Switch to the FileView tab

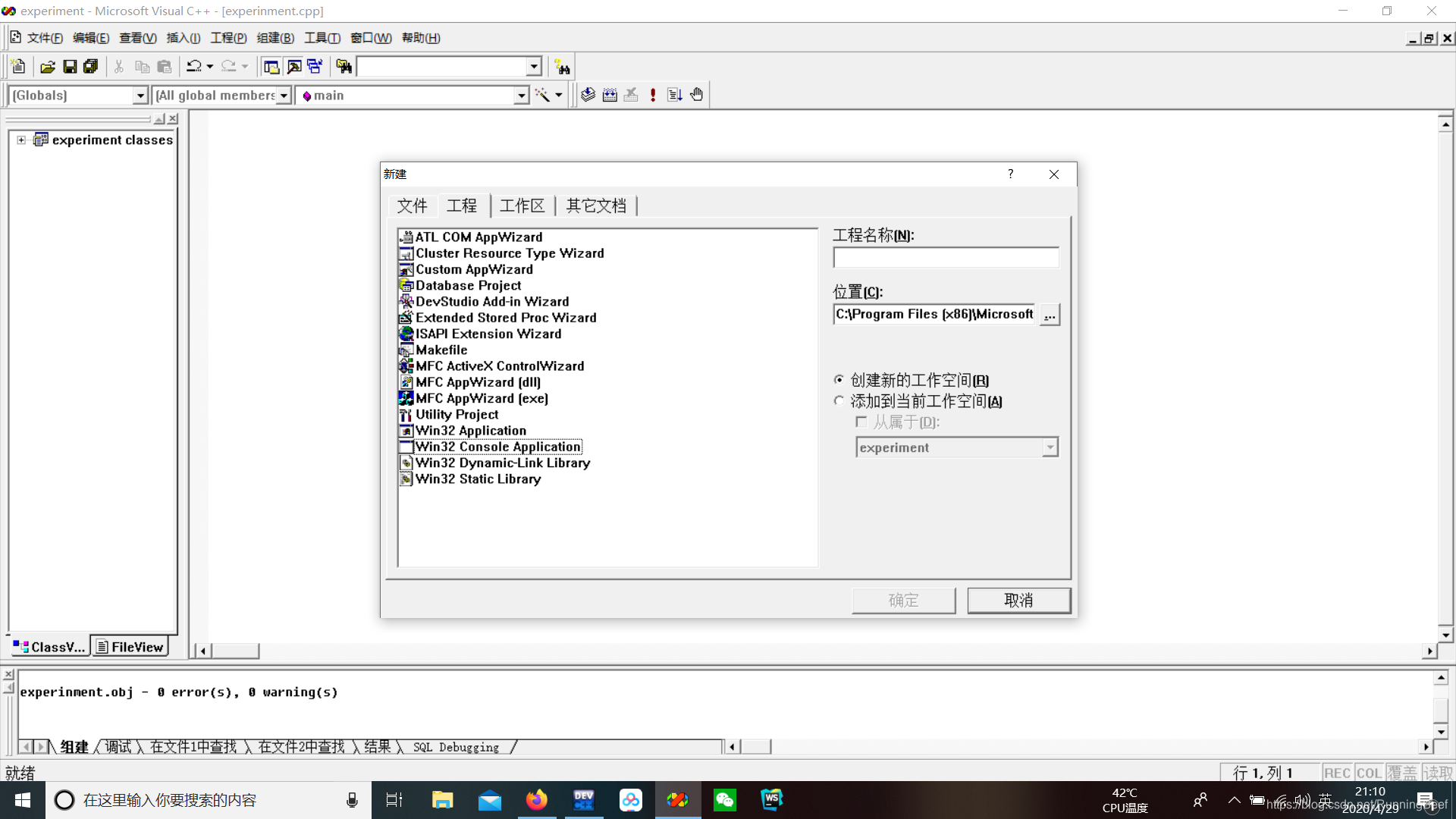pyautogui.click(x=130, y=647)
